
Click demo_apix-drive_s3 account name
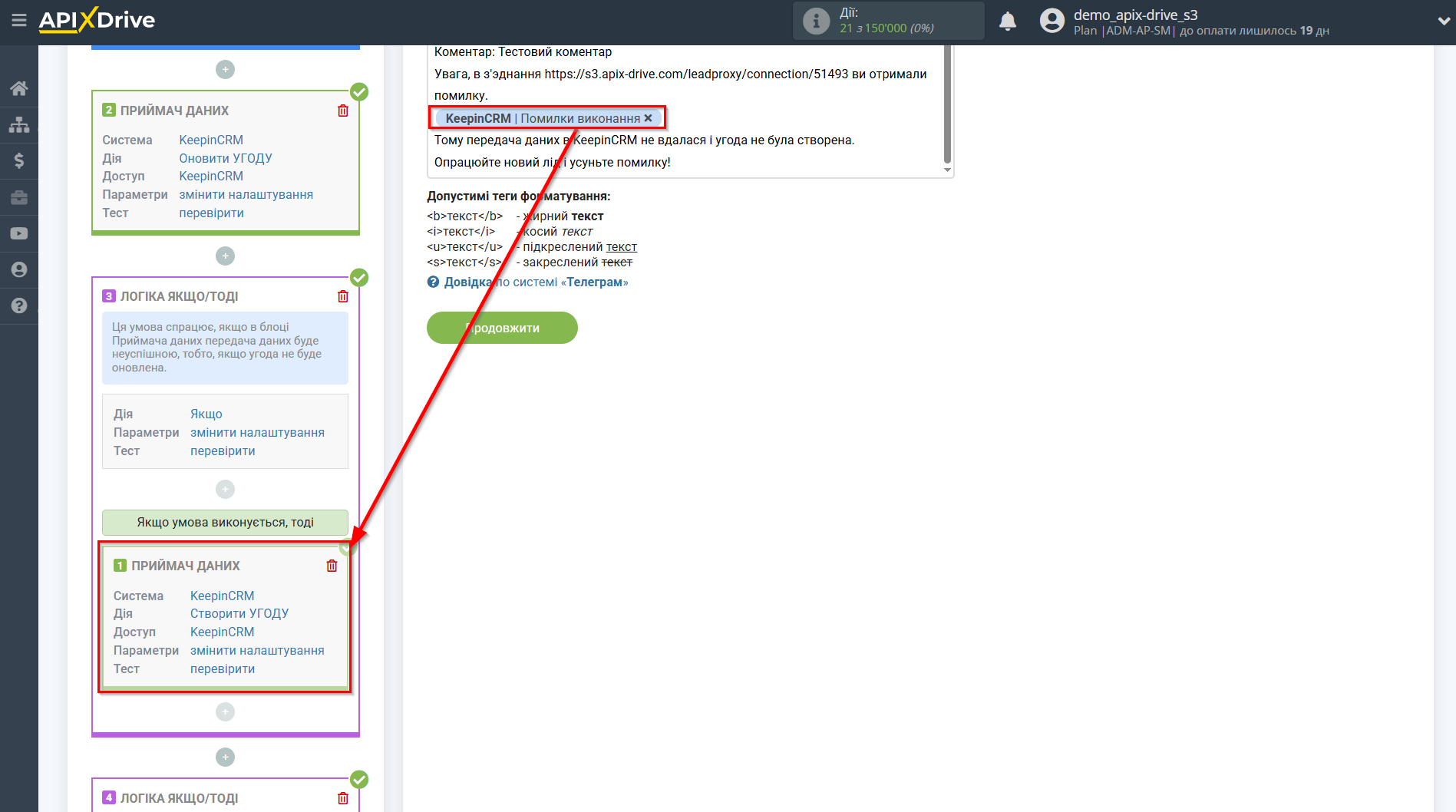click(1135, 15)
